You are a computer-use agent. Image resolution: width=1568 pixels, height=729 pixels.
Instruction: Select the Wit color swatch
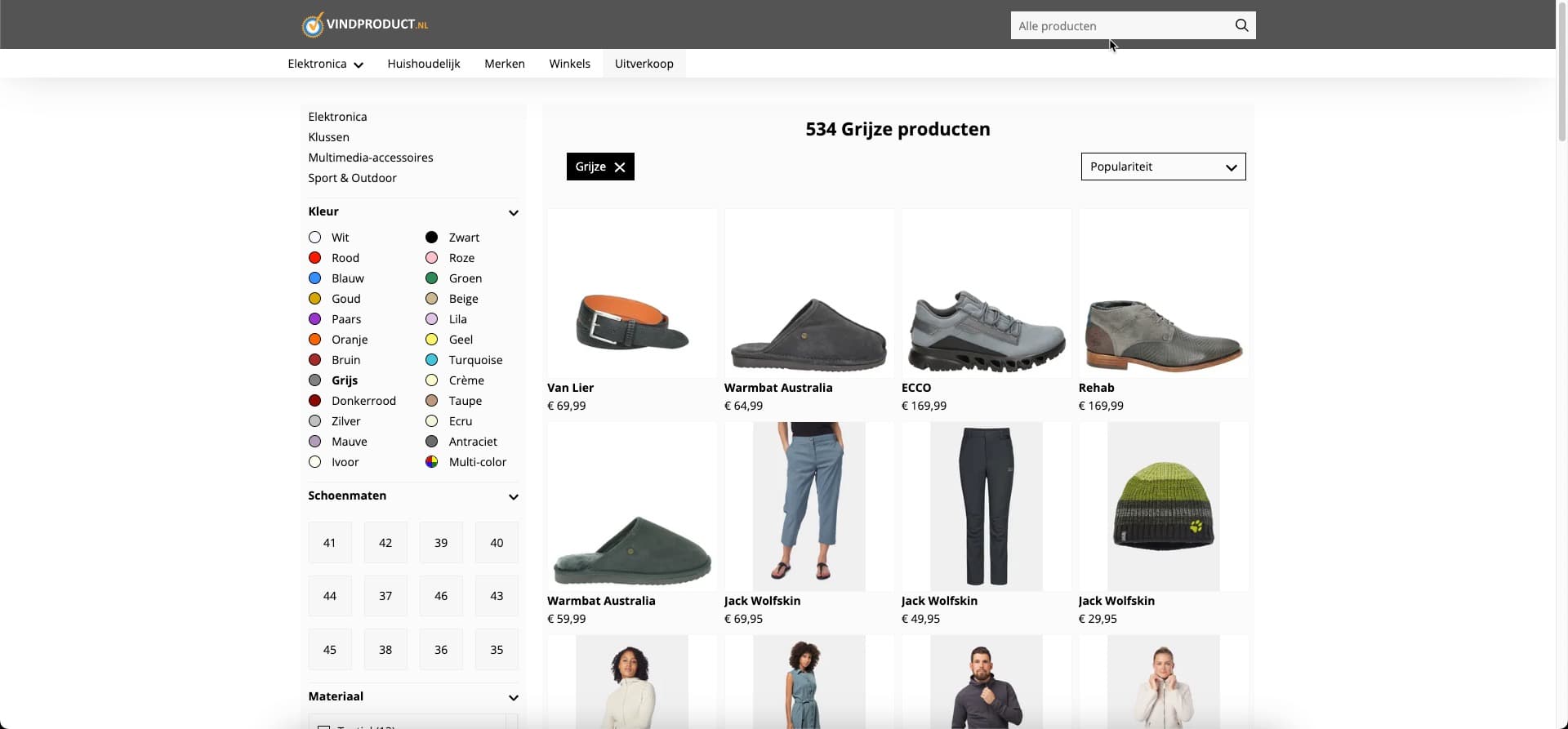[x=314, y=238]
